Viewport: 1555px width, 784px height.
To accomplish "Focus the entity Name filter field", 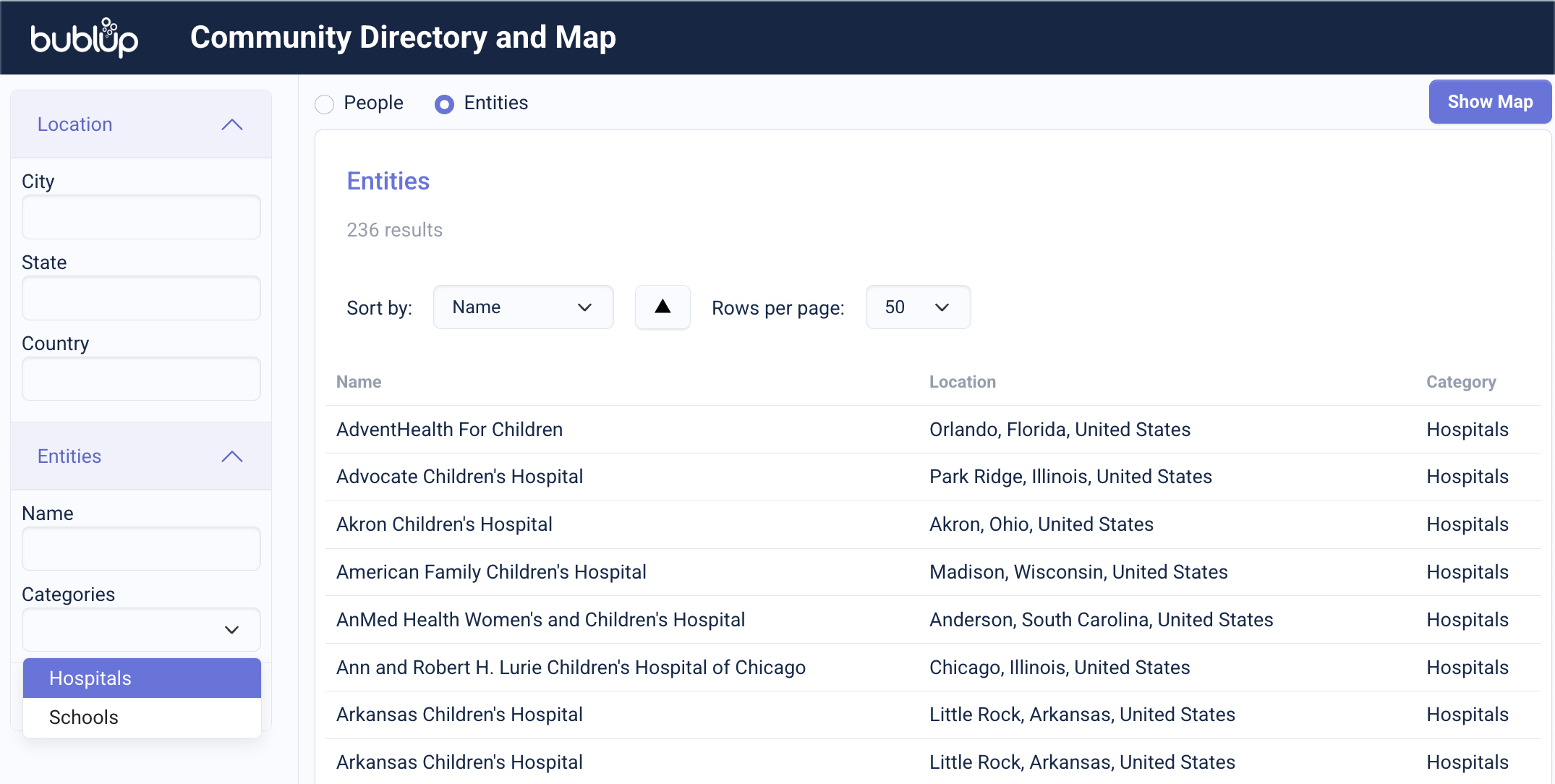I will click(141, 548).
